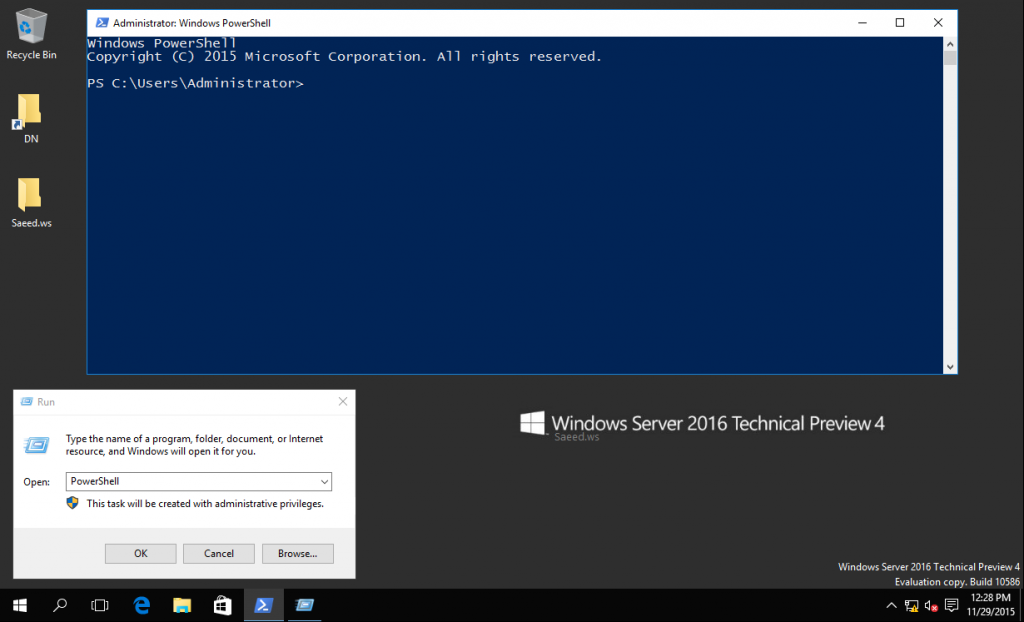Click the shield icon beside administrative privileges text
This screenshot has width=1024, height=622.
pos(72,503)
